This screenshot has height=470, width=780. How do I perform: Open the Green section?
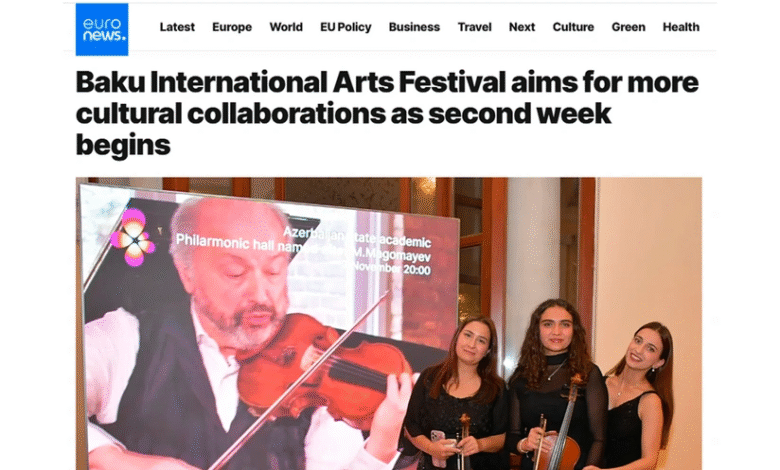click(x=628, y=27)
